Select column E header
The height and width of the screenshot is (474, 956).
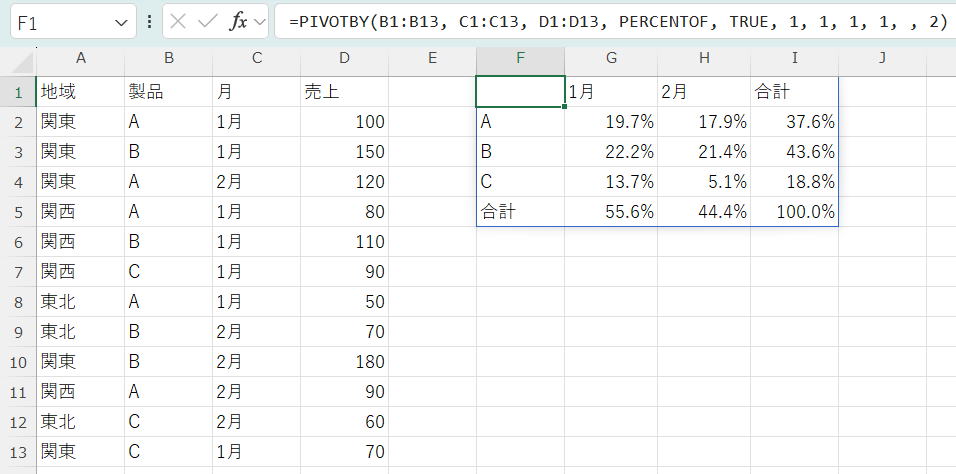pos(432,59)
